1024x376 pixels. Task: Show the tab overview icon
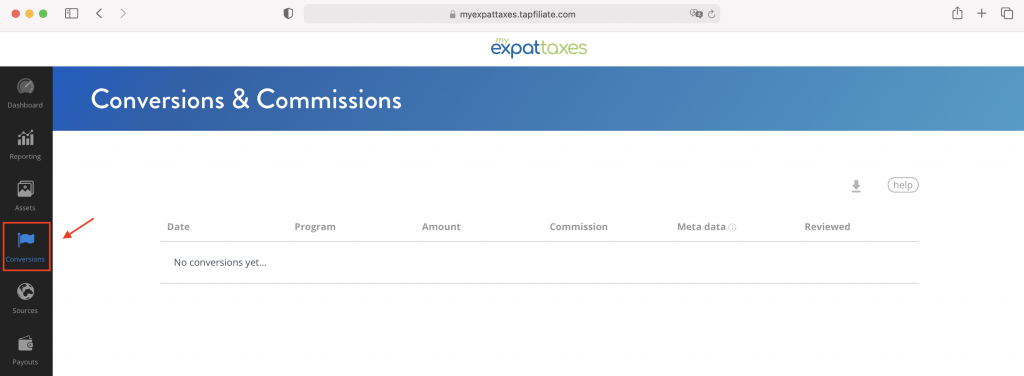coord(1007,13)
